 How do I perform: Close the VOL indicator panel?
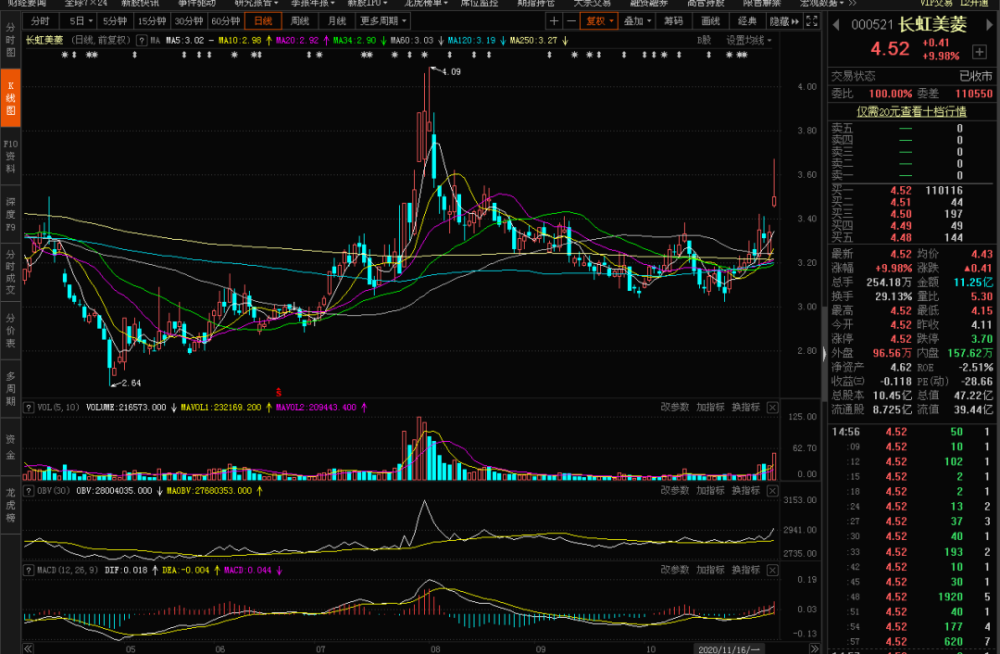click(772, 407)
